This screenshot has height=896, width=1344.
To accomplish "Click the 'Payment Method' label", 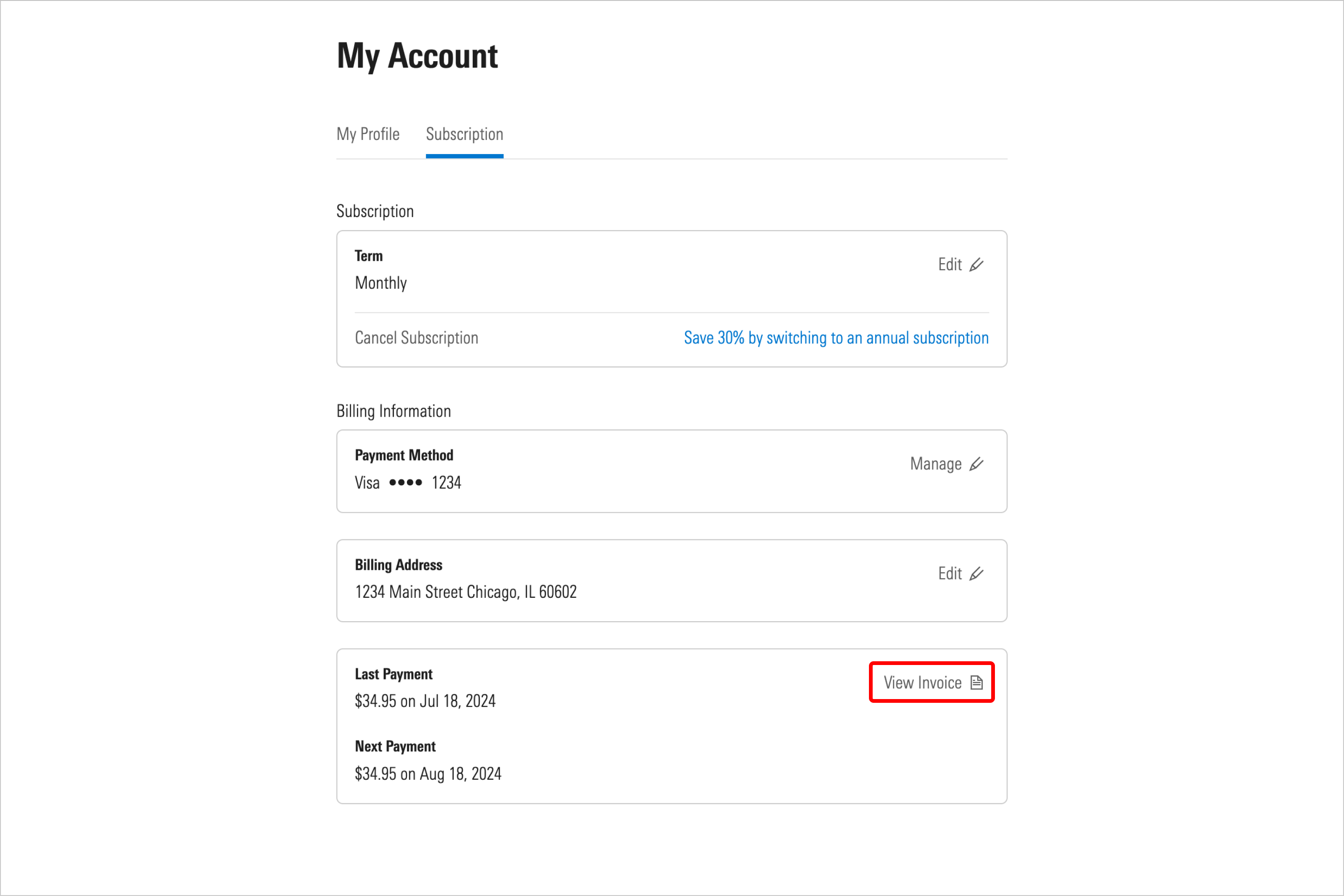I will (x=404, y=455).
